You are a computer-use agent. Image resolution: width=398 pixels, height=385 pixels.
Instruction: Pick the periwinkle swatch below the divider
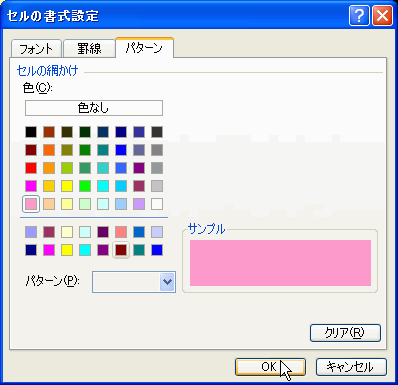click(31, 232)
